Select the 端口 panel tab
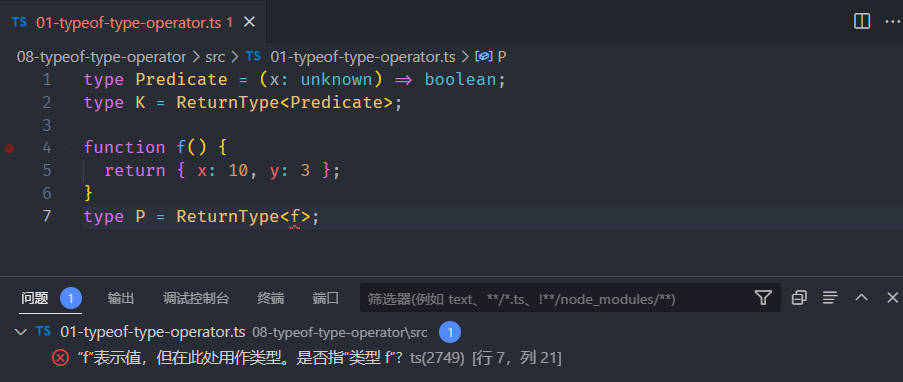The width and height of the screenshot is (903, 382). point(325,298)
